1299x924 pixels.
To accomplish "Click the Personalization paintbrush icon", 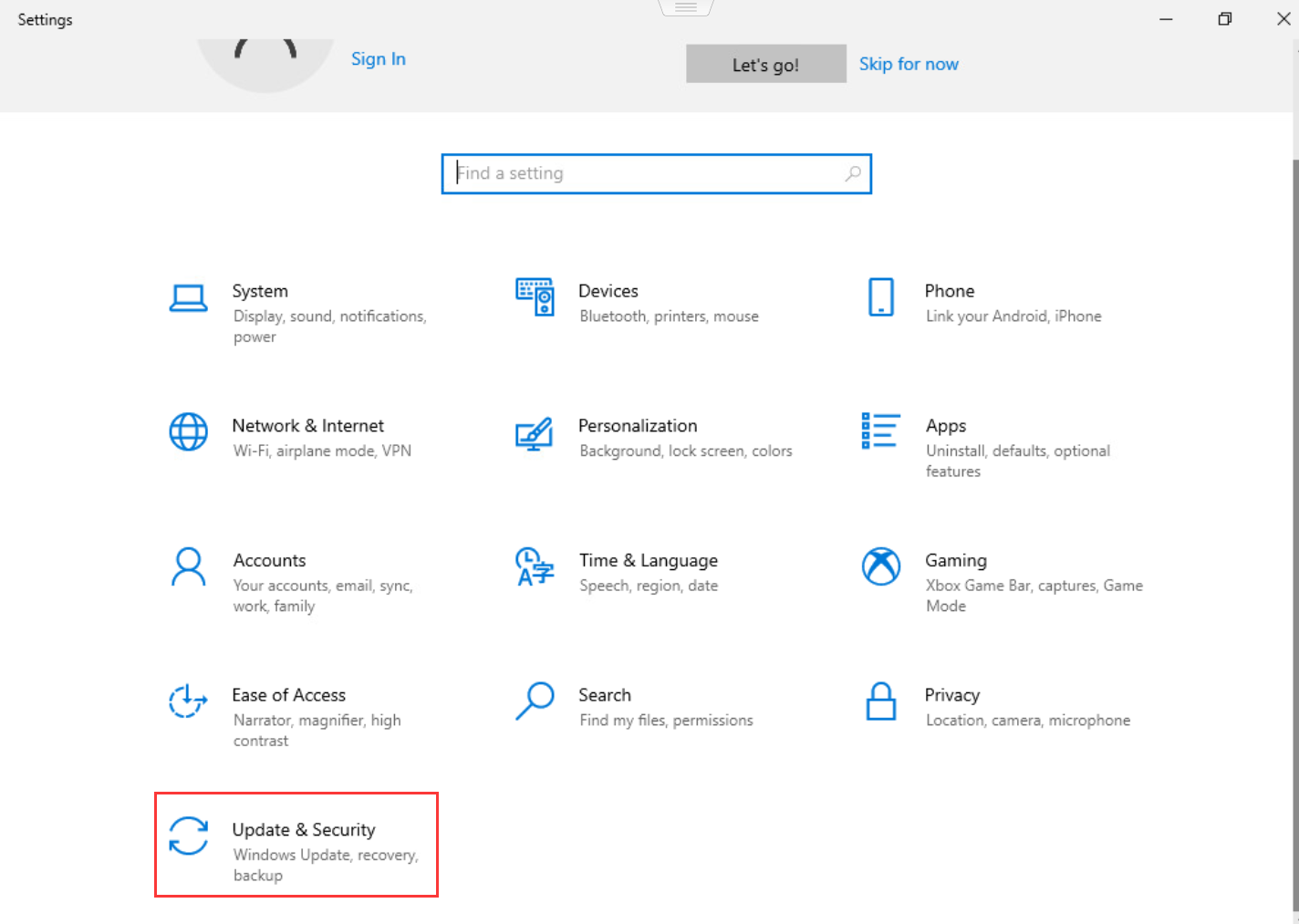I will coord(535,435).
